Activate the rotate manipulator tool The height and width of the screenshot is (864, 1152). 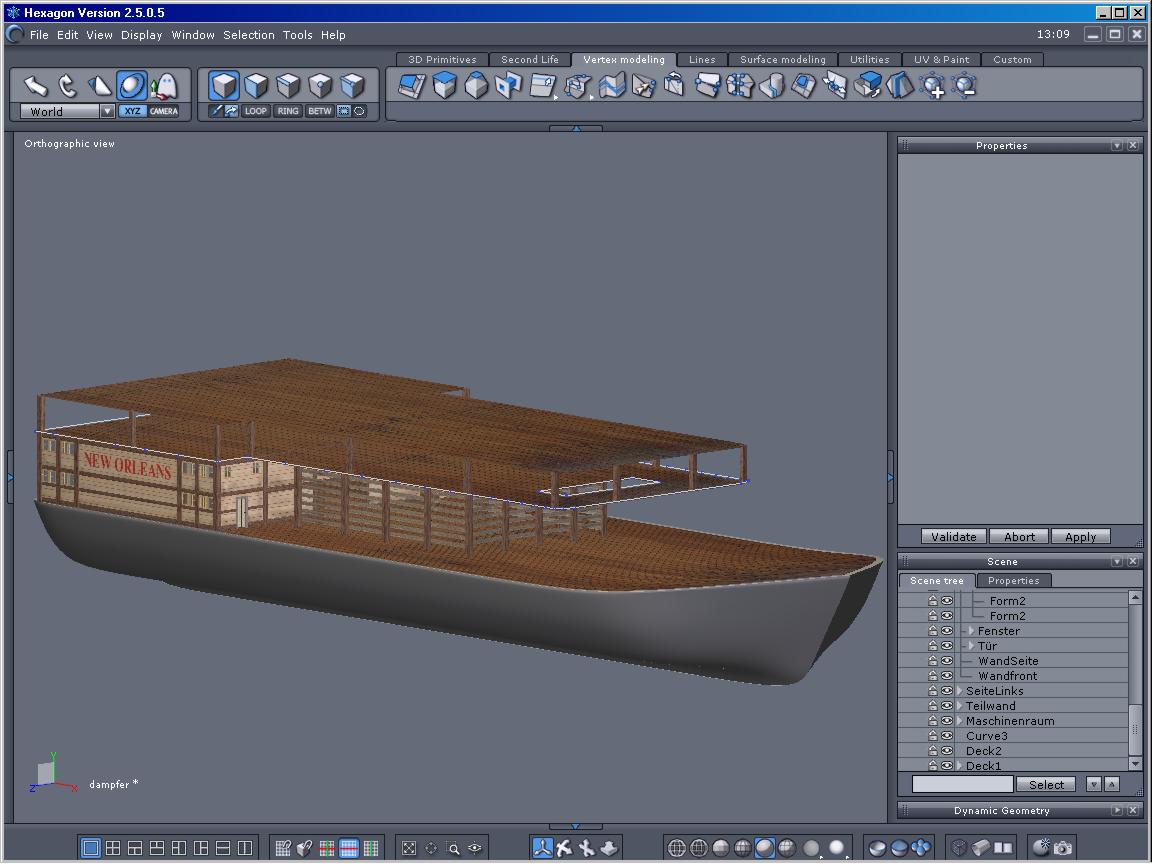tap(67, 86)
